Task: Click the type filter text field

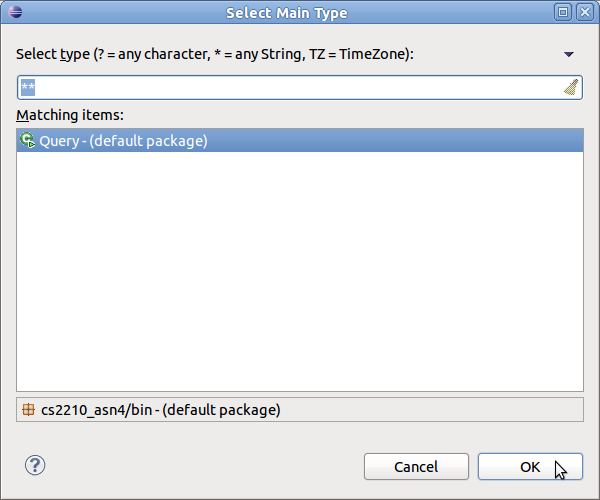Action: (x=290, y=87)
